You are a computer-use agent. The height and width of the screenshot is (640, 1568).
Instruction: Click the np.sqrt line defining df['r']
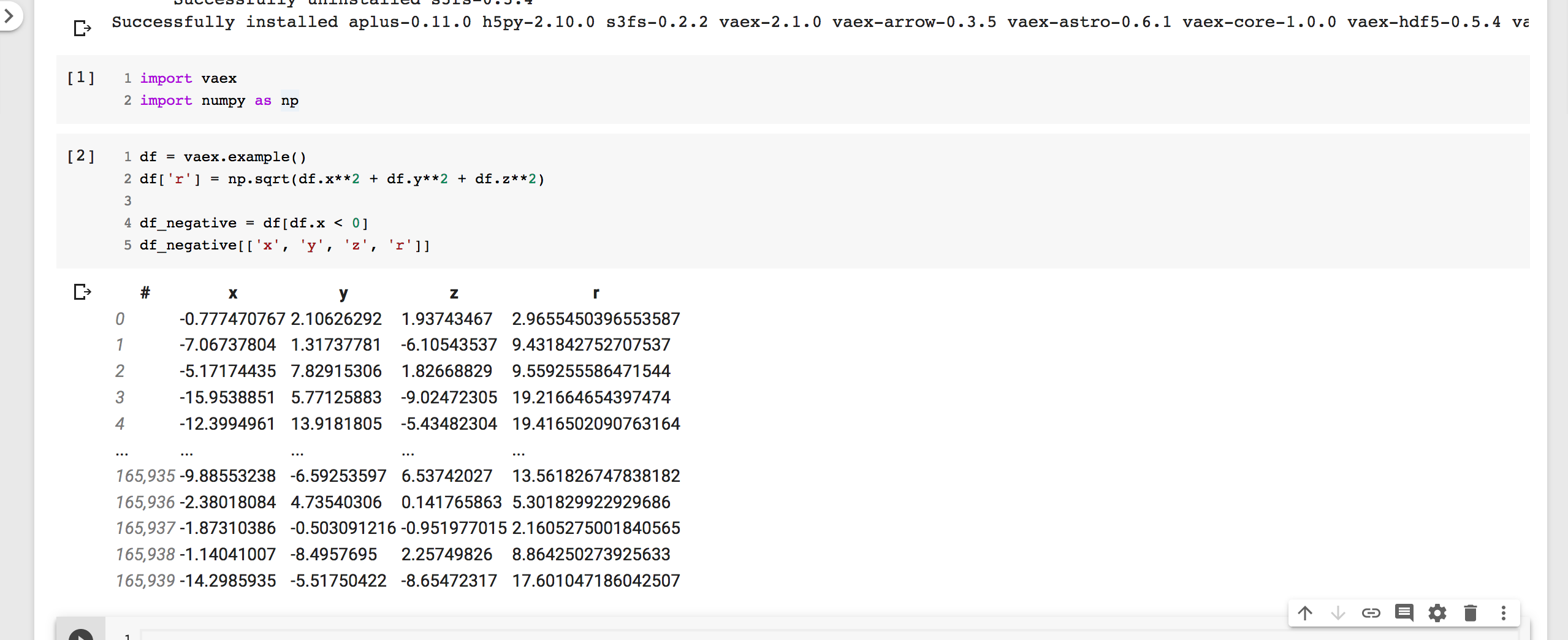click(x=342, y=179)
